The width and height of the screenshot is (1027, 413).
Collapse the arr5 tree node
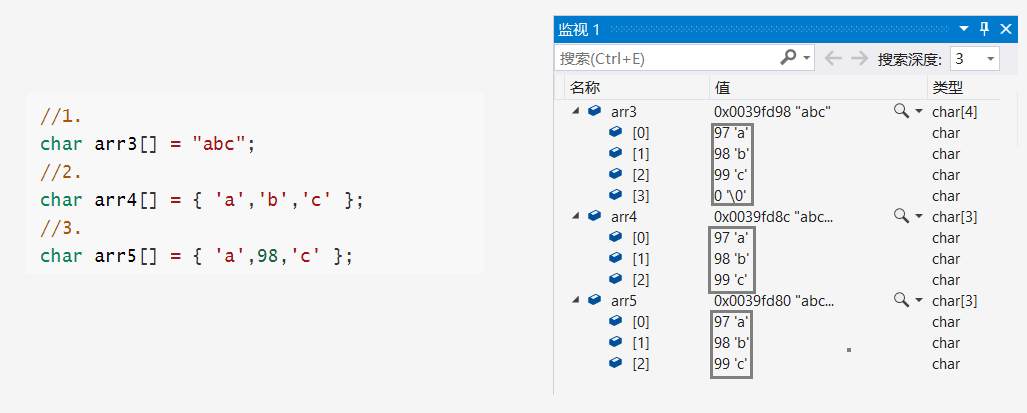click(x=575, y=300)
